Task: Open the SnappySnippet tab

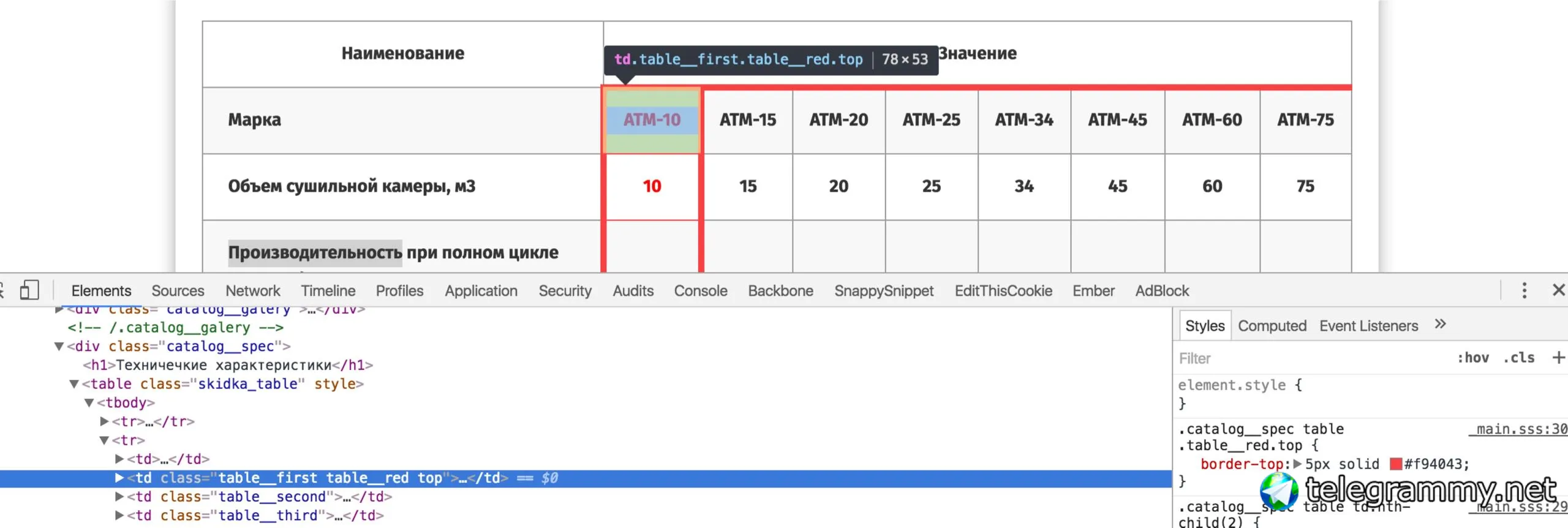Action: click(884, 290)
